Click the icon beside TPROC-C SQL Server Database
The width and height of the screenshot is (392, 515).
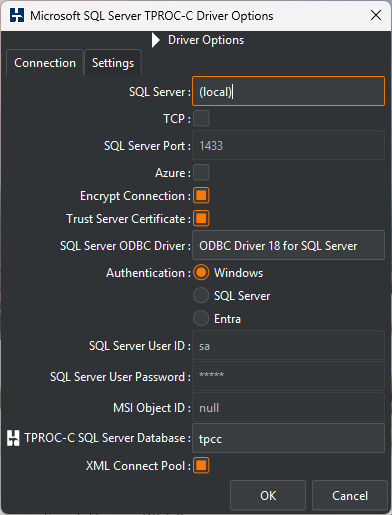(x=13, y=438)
